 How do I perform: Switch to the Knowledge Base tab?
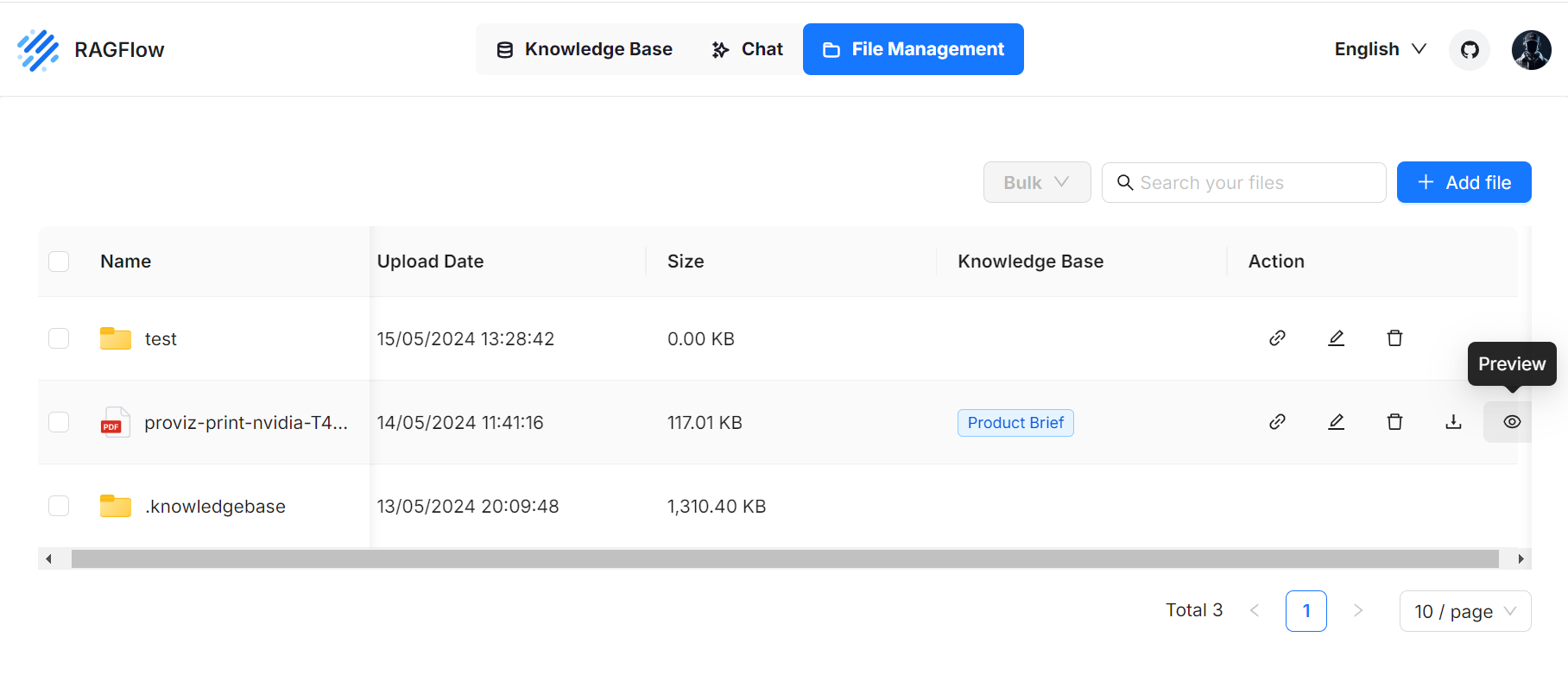[585, 49]
